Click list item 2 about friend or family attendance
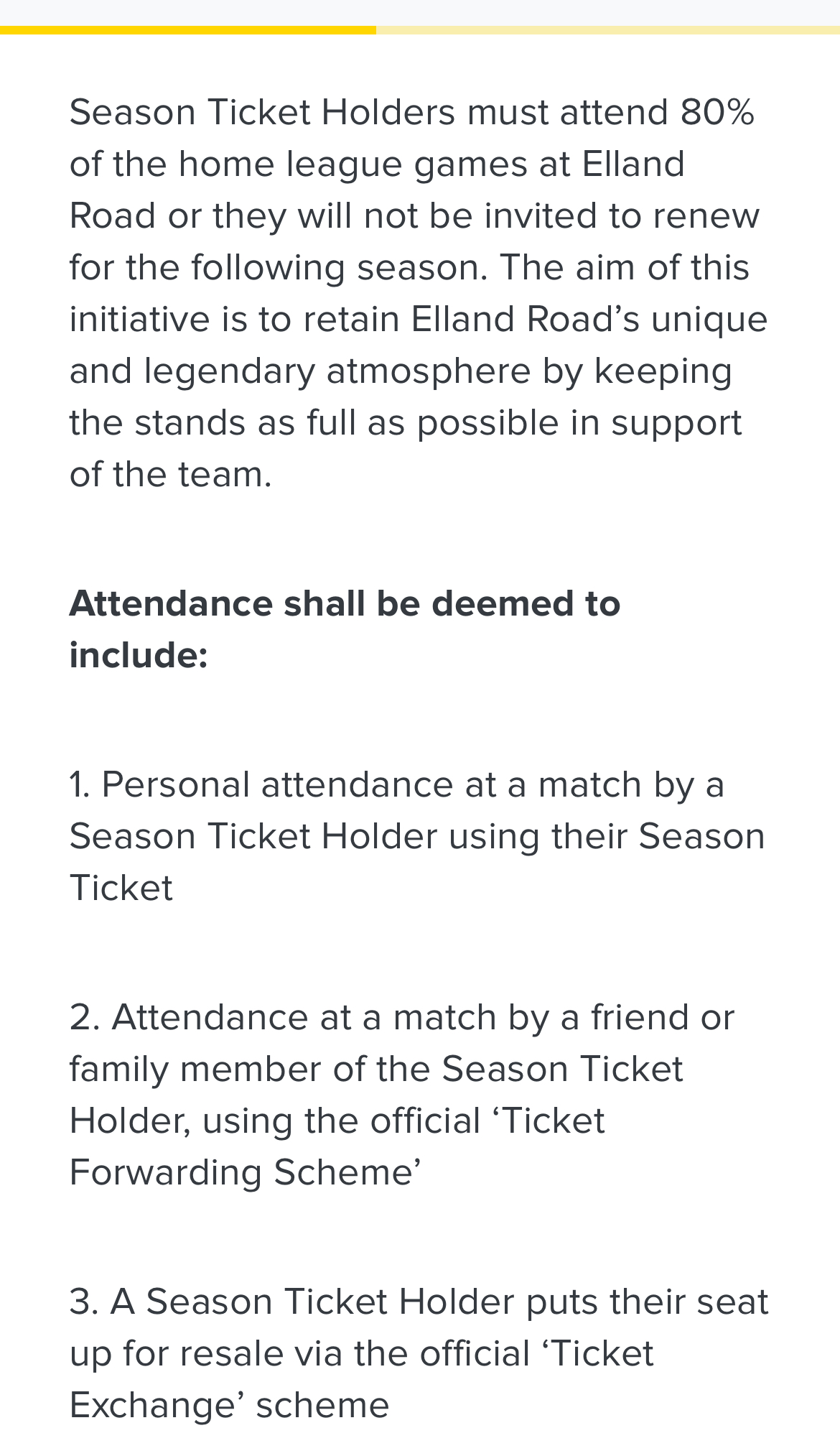 pos(402,1095)
